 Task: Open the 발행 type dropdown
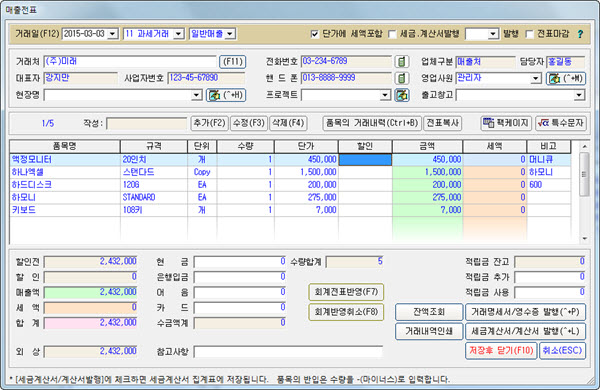pyautogui.click(x=493, y=34)
